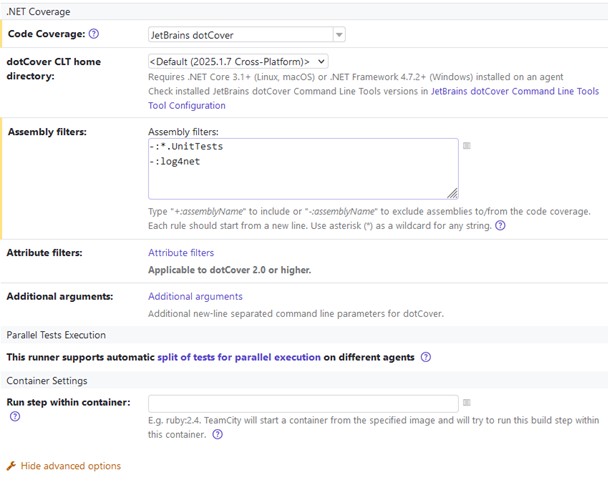Open help icon next to Code Coverage

pos(94,34)
